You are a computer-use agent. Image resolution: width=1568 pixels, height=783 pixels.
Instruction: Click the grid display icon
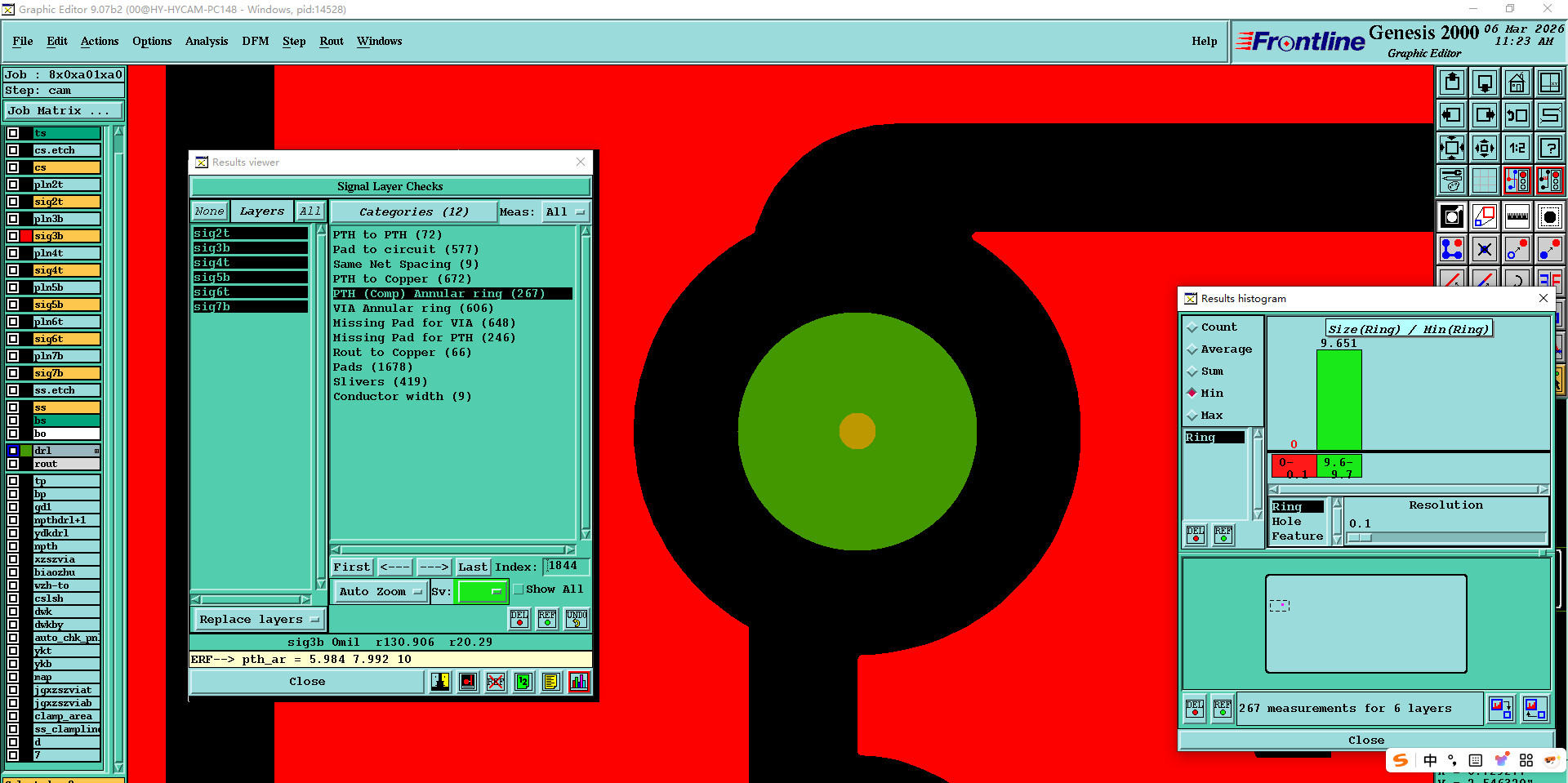[1485, 180]
